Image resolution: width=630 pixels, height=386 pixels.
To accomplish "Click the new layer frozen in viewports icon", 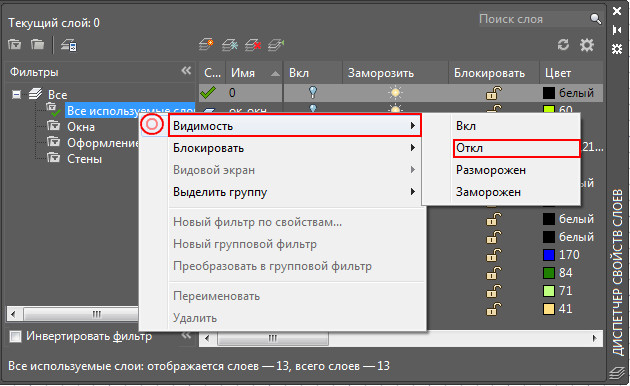I will click(230, 45).
